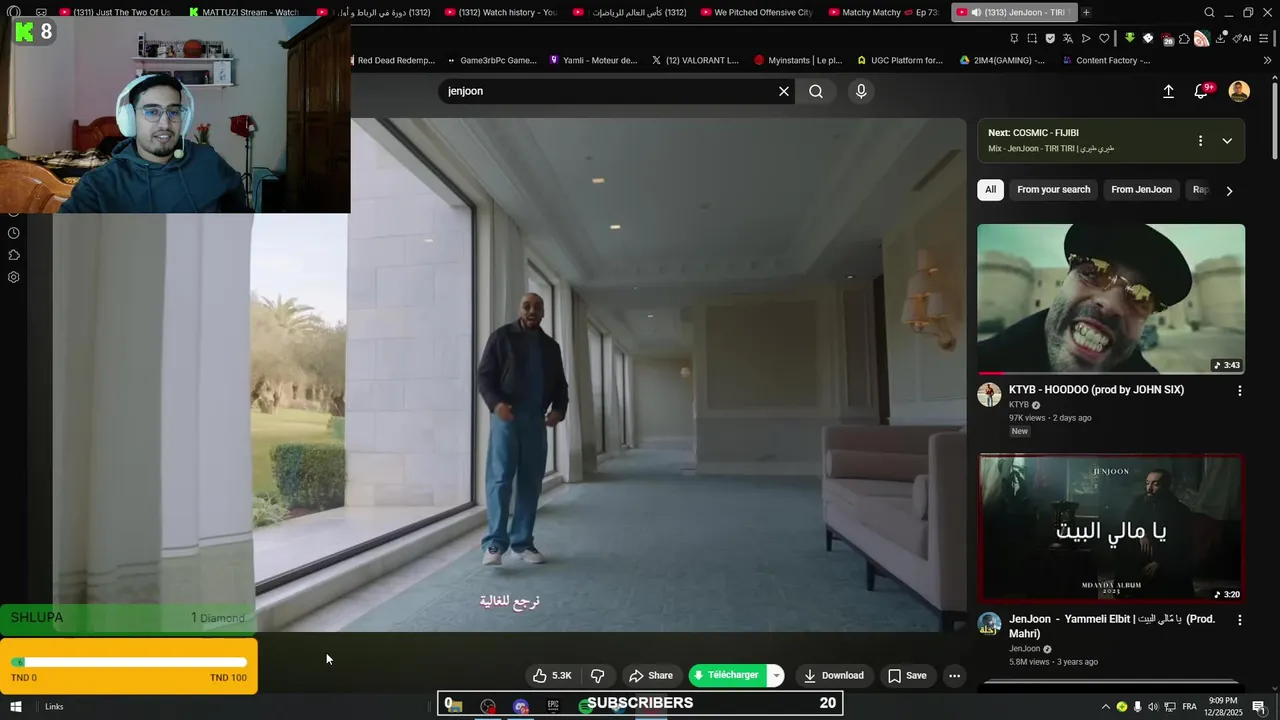The width and height of the screenshot is (1280, 720).
Task: Open the sidebar settings gear icon
Action: point(14,277)
